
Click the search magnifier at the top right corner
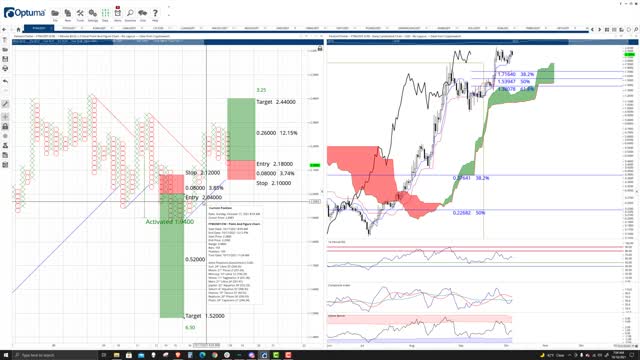[636, 30]
